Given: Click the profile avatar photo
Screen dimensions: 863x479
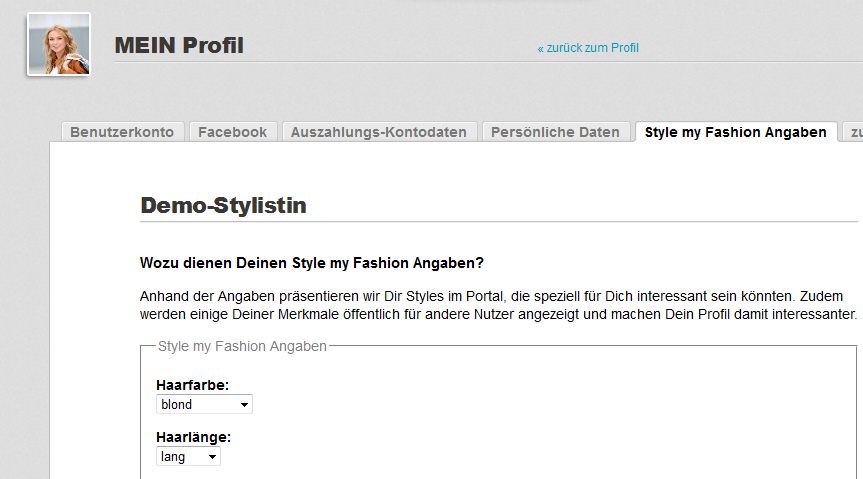Looking at the screenshot, I should point(58,45).
